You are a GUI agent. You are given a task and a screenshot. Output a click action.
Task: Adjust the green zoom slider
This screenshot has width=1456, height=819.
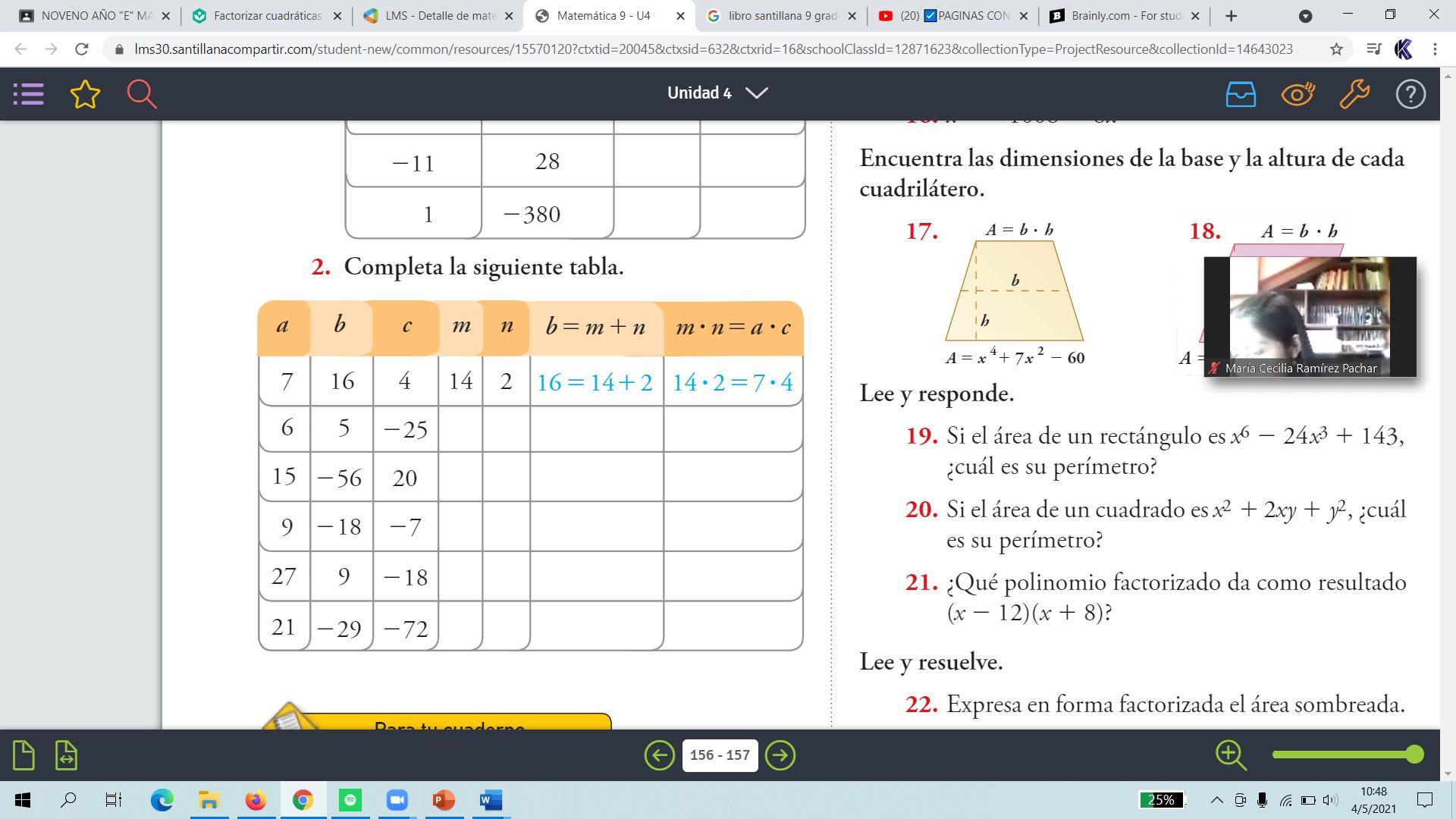click(x=1414, y=754)
